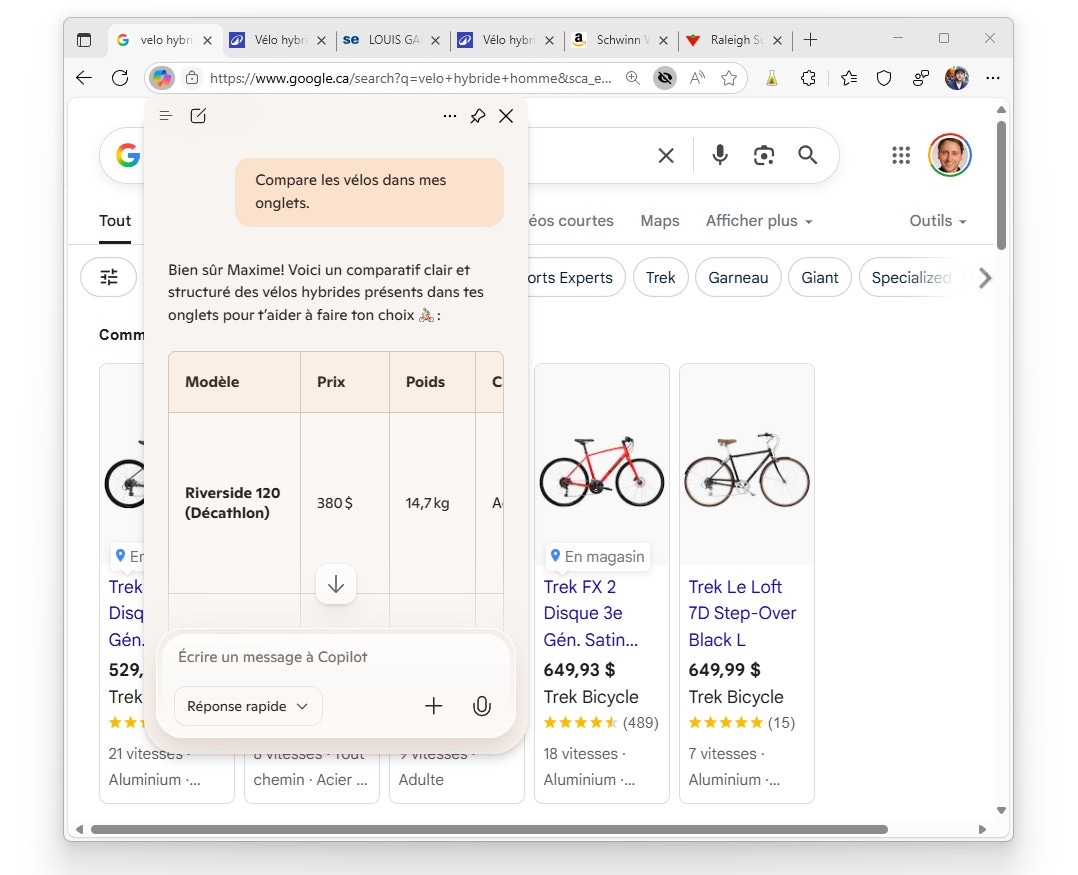The width and height of the screenshot is (1078, 875).
Task: Filter results by Garneau chip
Action: 738,277
